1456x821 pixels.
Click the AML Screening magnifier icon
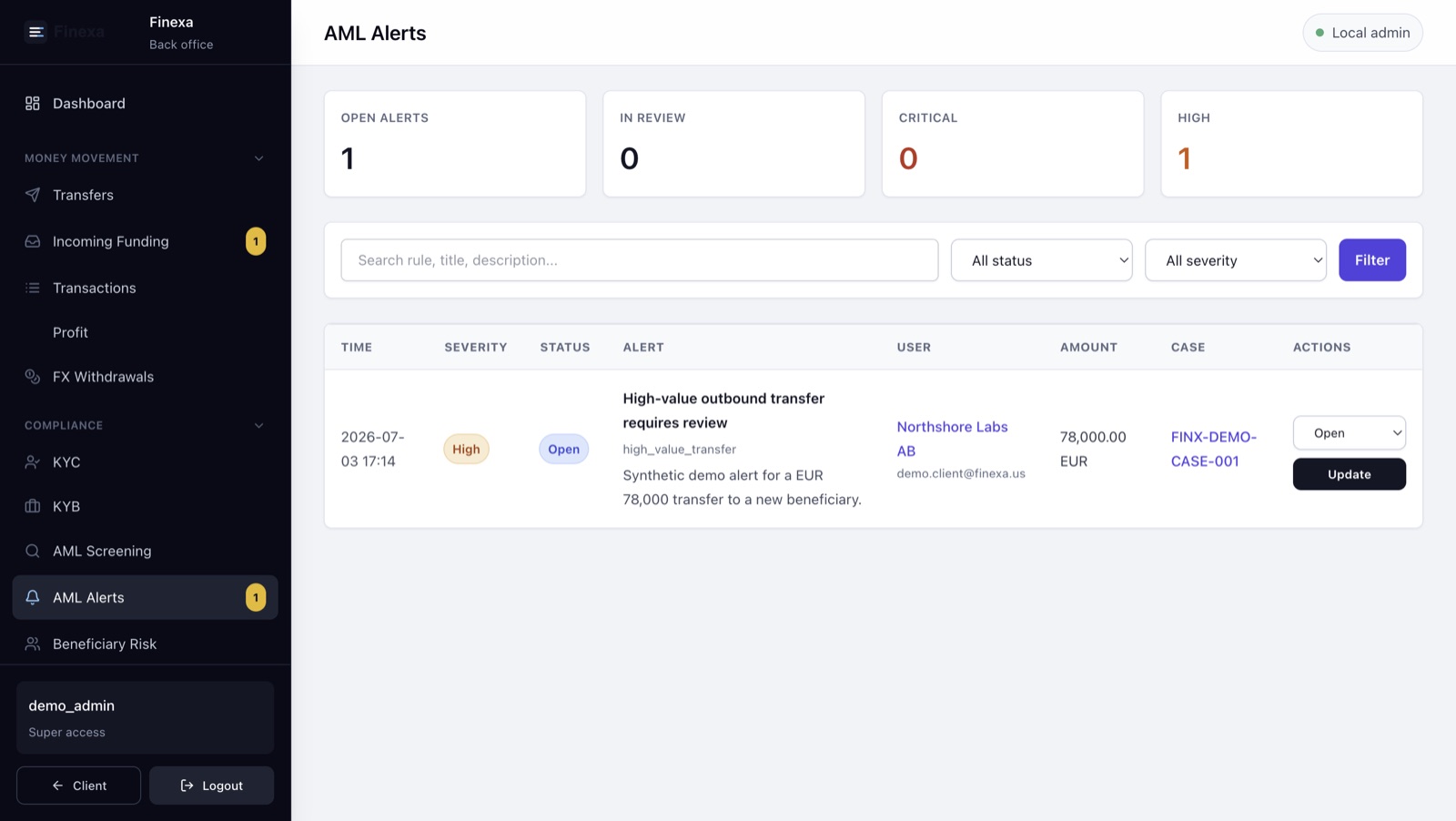click(x=33, y=551)
